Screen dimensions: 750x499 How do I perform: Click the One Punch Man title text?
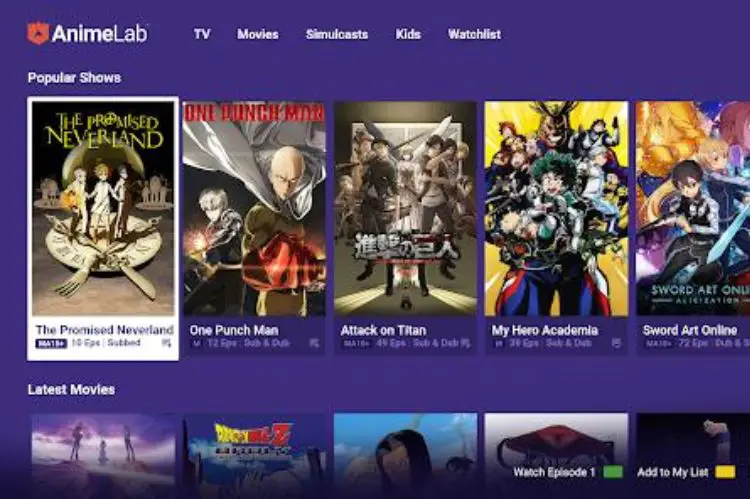coord(234,330)
